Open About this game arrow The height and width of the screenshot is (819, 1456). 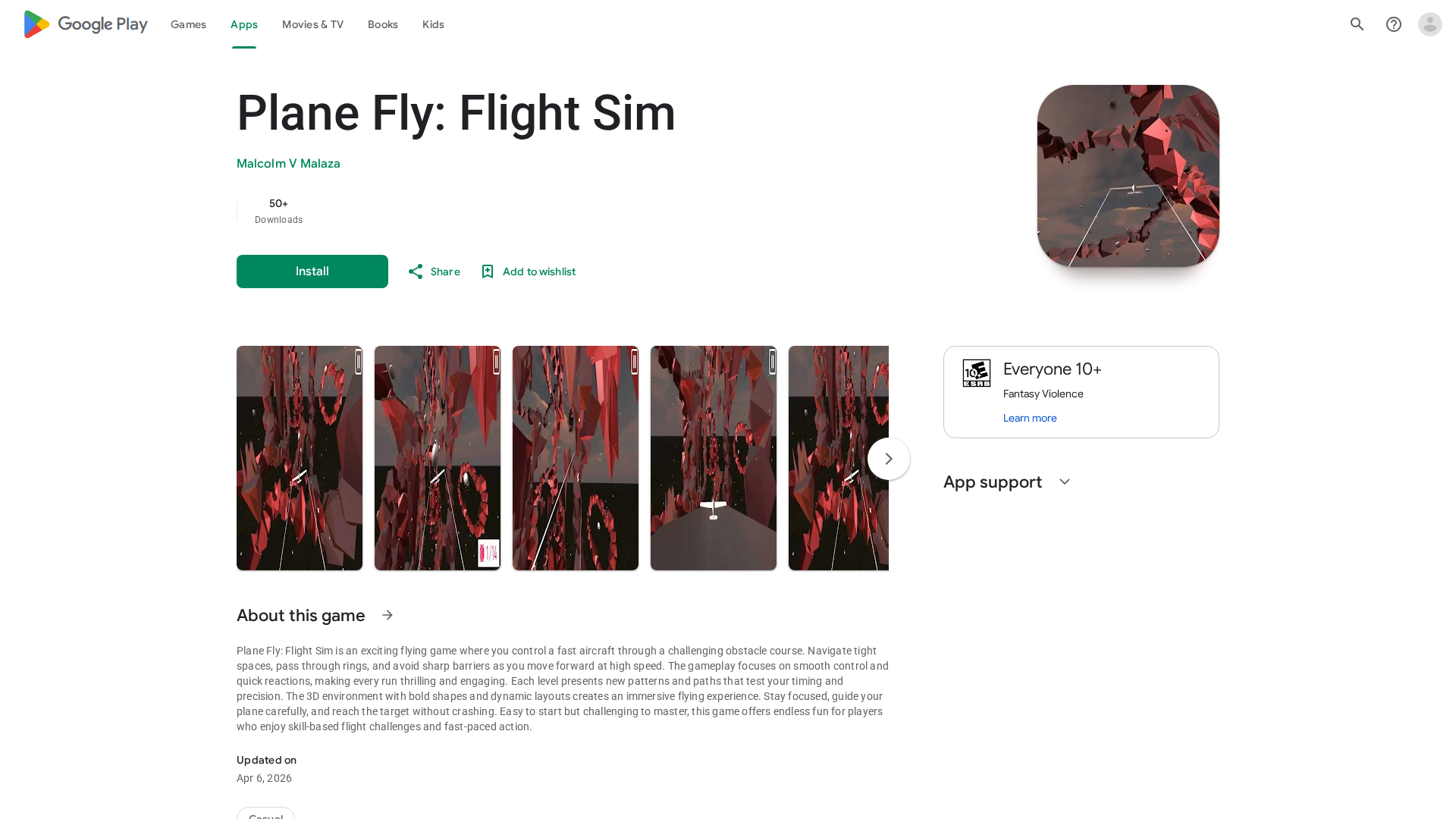[x=388, y=615]
